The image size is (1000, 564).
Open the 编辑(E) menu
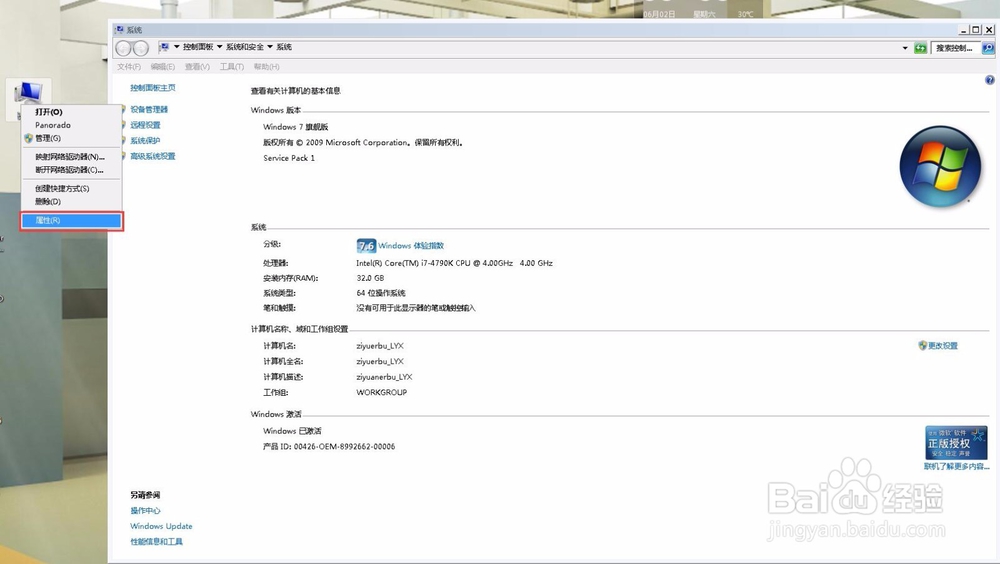click(x=163, y=66)
